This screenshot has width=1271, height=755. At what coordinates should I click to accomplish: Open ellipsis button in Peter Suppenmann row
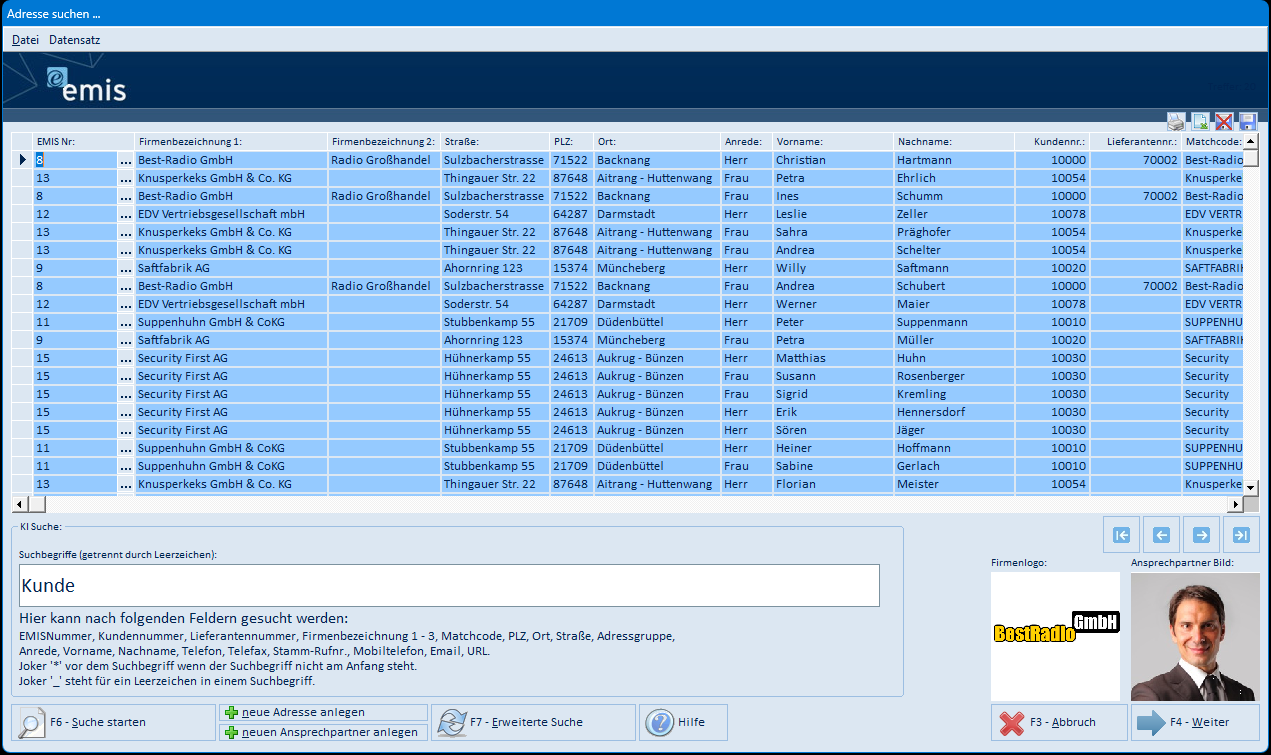point(125,322)
